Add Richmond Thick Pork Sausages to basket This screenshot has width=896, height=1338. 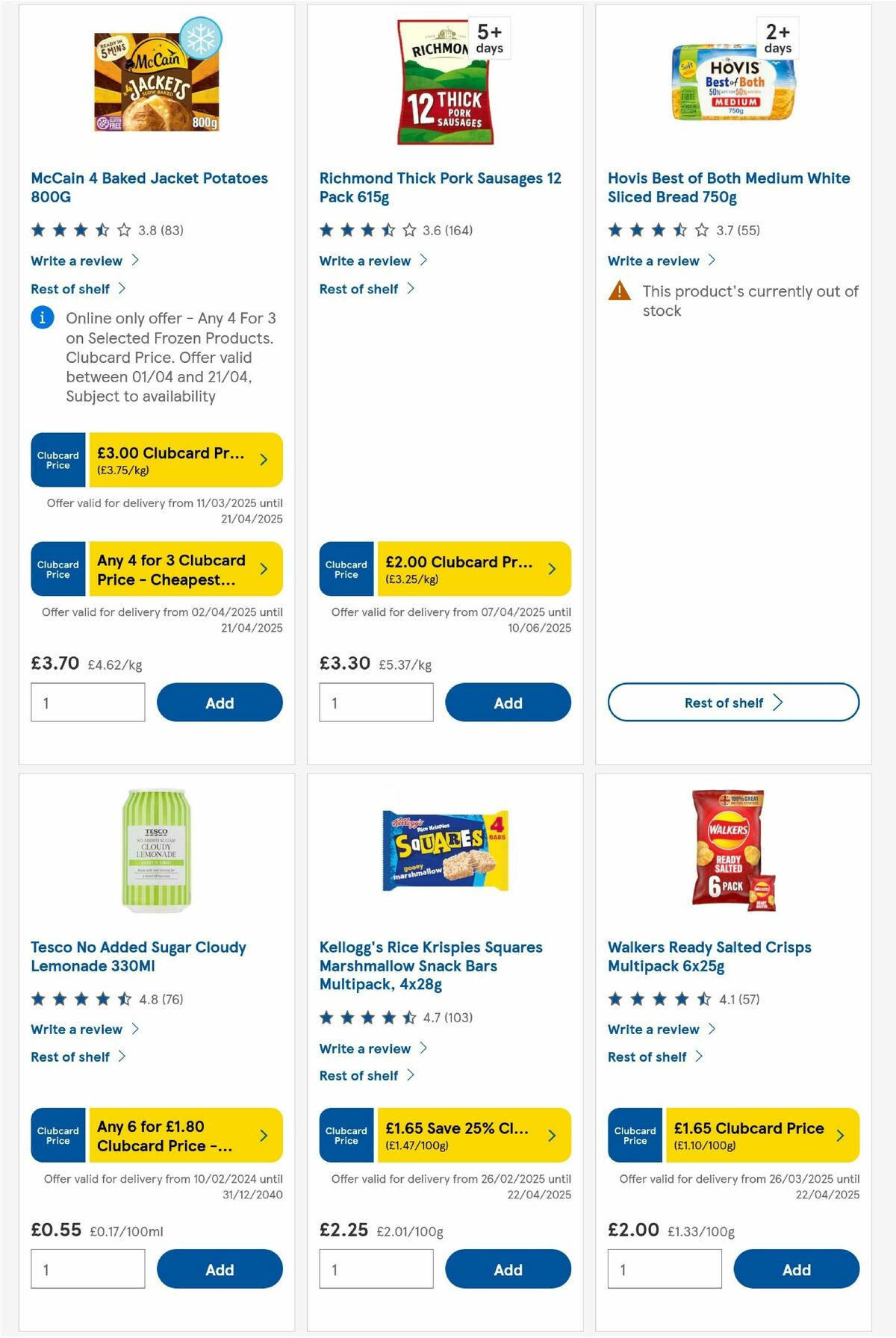[x=508, y=703]
